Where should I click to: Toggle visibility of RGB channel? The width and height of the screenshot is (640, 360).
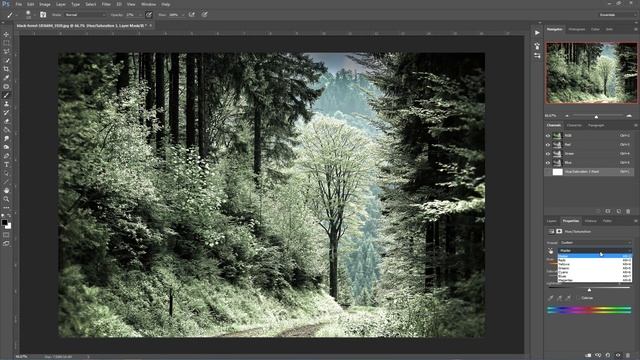tap(548, 136)
